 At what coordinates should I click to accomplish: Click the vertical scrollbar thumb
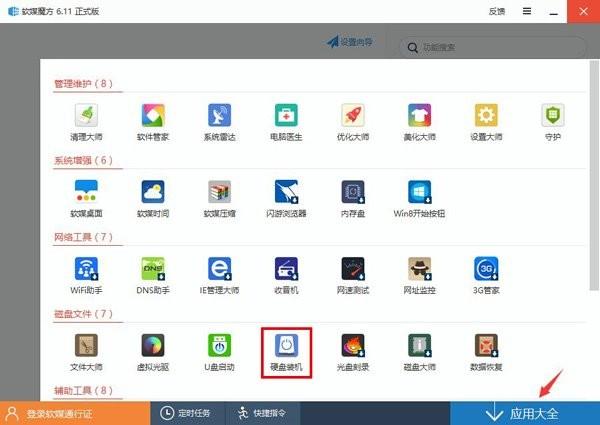[x=594, y=175]
